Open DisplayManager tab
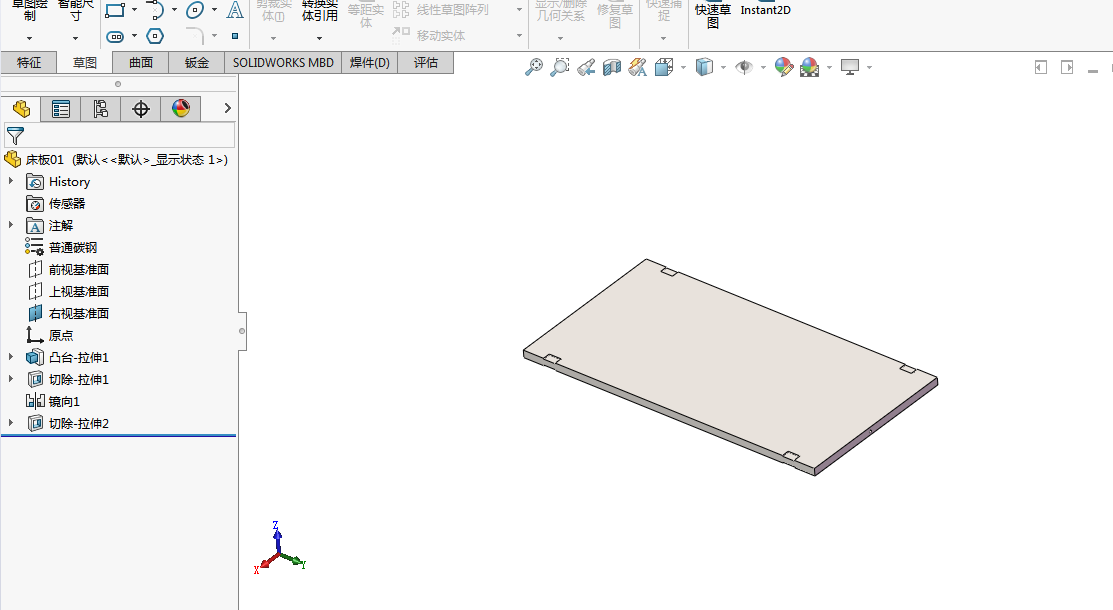Viewport: 1113px width, 610px height. point(181,109)
